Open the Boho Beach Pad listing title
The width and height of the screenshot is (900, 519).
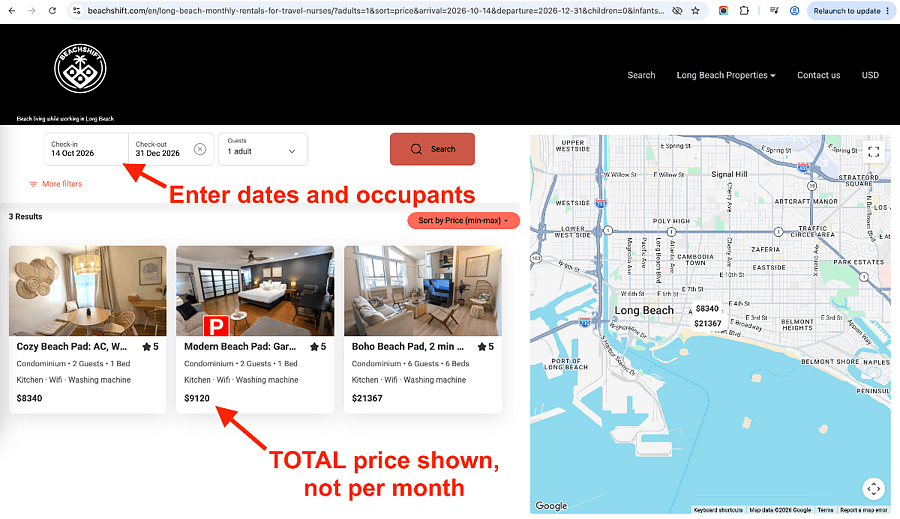pos(408,347)
